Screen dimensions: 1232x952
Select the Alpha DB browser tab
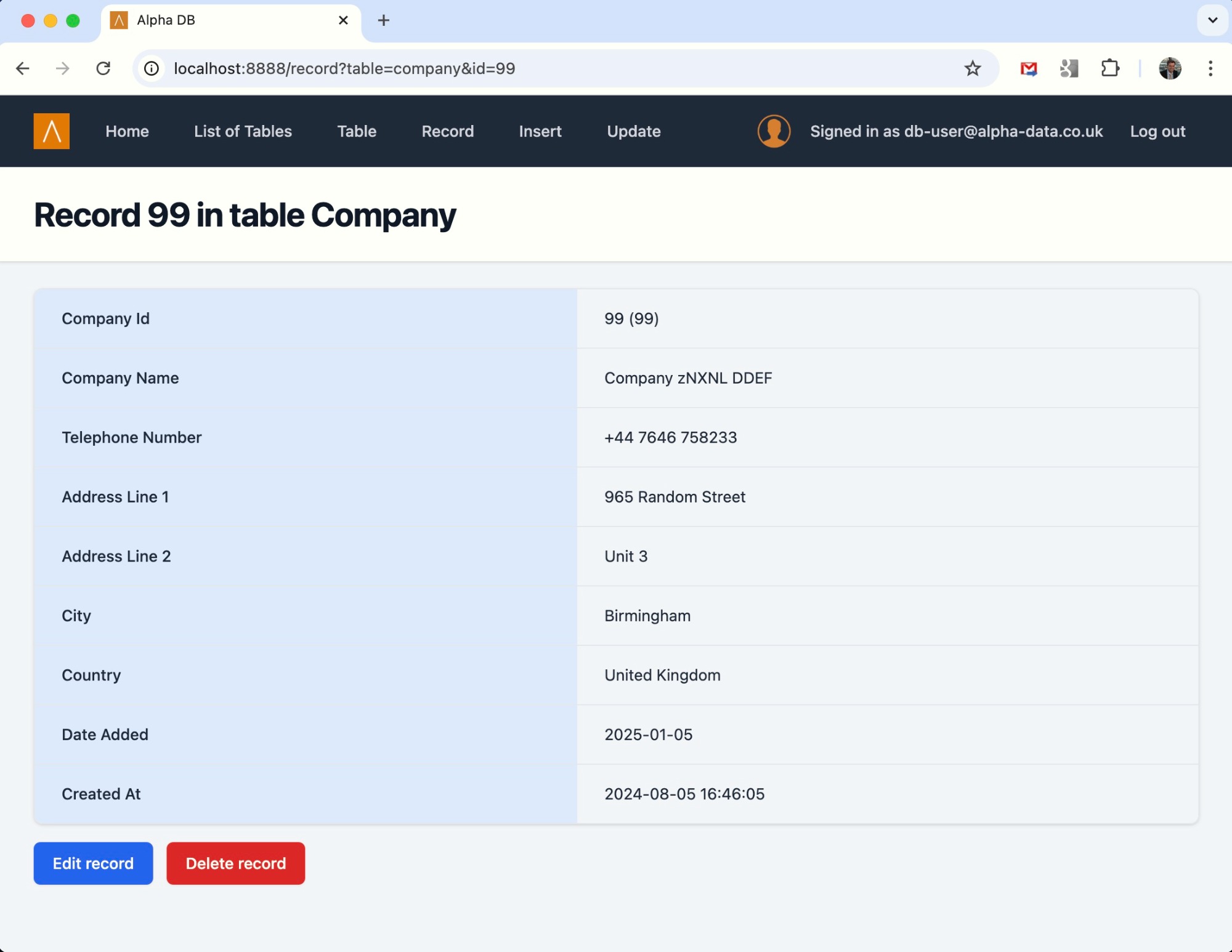[x=230, y=21]
